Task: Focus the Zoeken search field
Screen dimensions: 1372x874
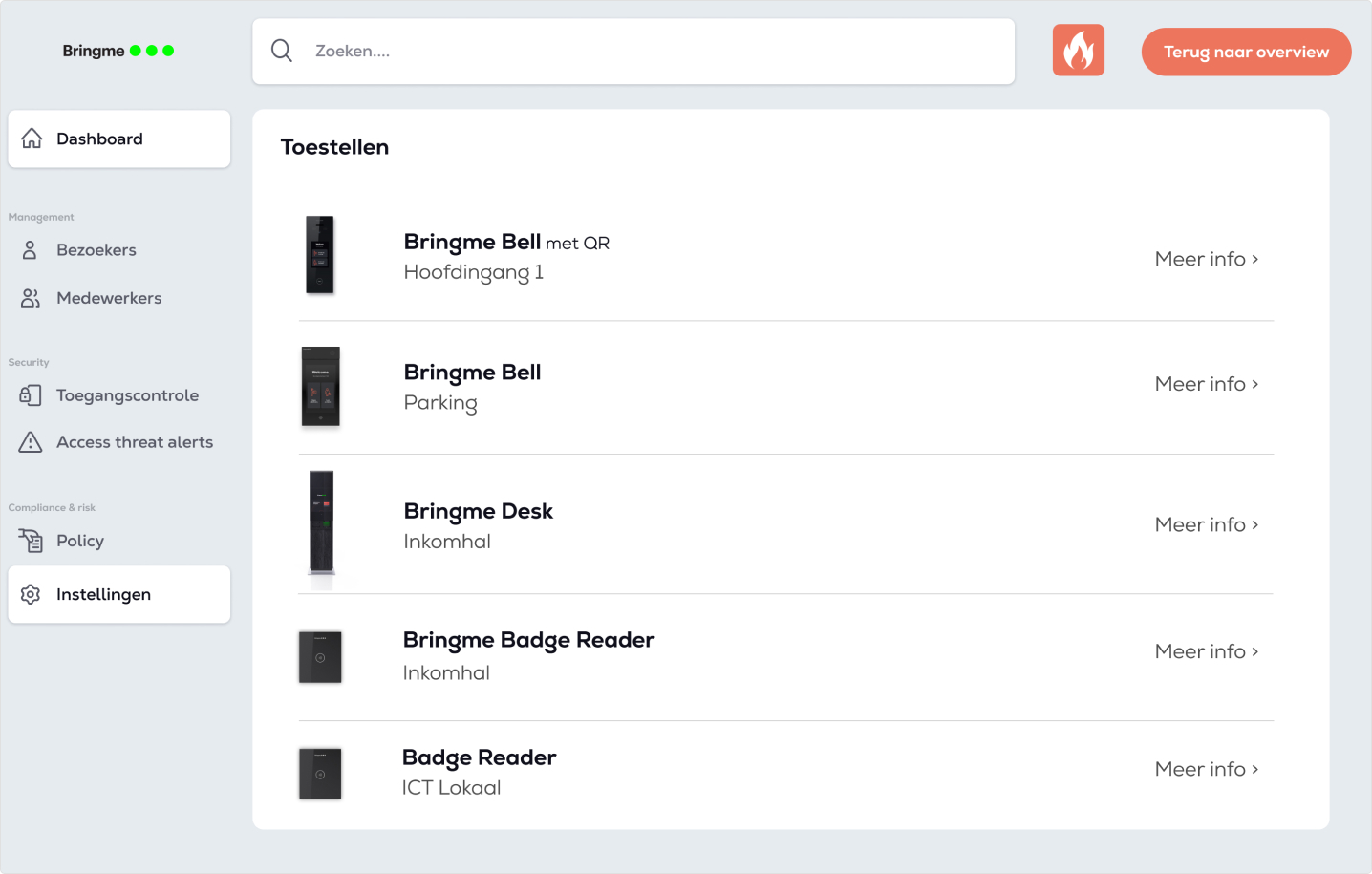Action: pyautogui.click(x=633, y=52)
